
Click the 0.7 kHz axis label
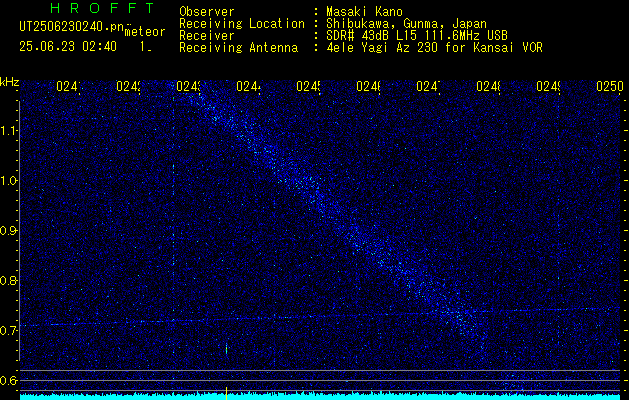click(x=9, y=331)
